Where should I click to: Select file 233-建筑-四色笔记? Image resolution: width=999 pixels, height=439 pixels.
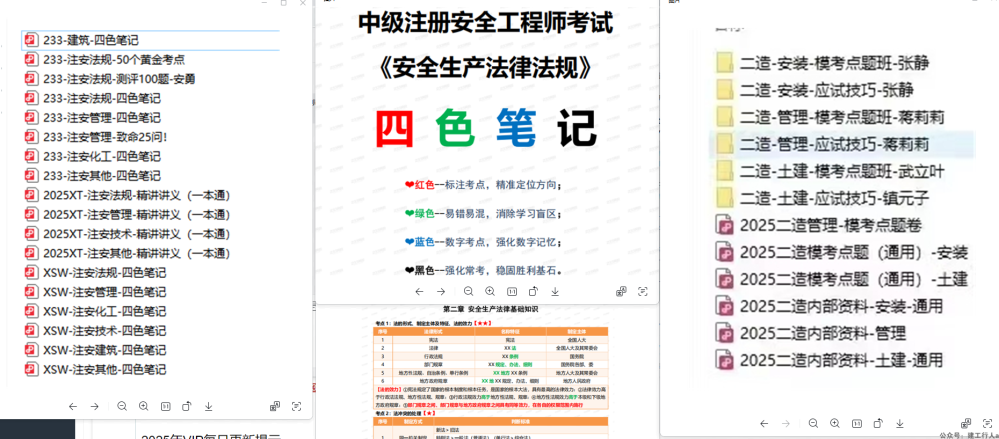(x=151, y=40)
